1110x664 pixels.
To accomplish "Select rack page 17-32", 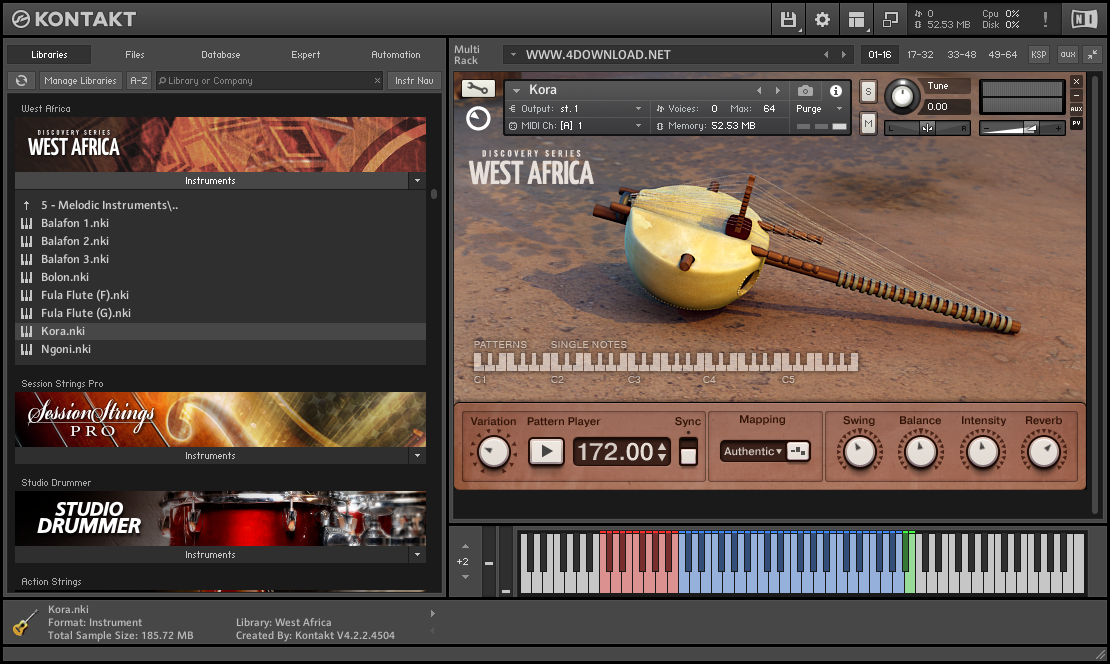I will (920, 55).
